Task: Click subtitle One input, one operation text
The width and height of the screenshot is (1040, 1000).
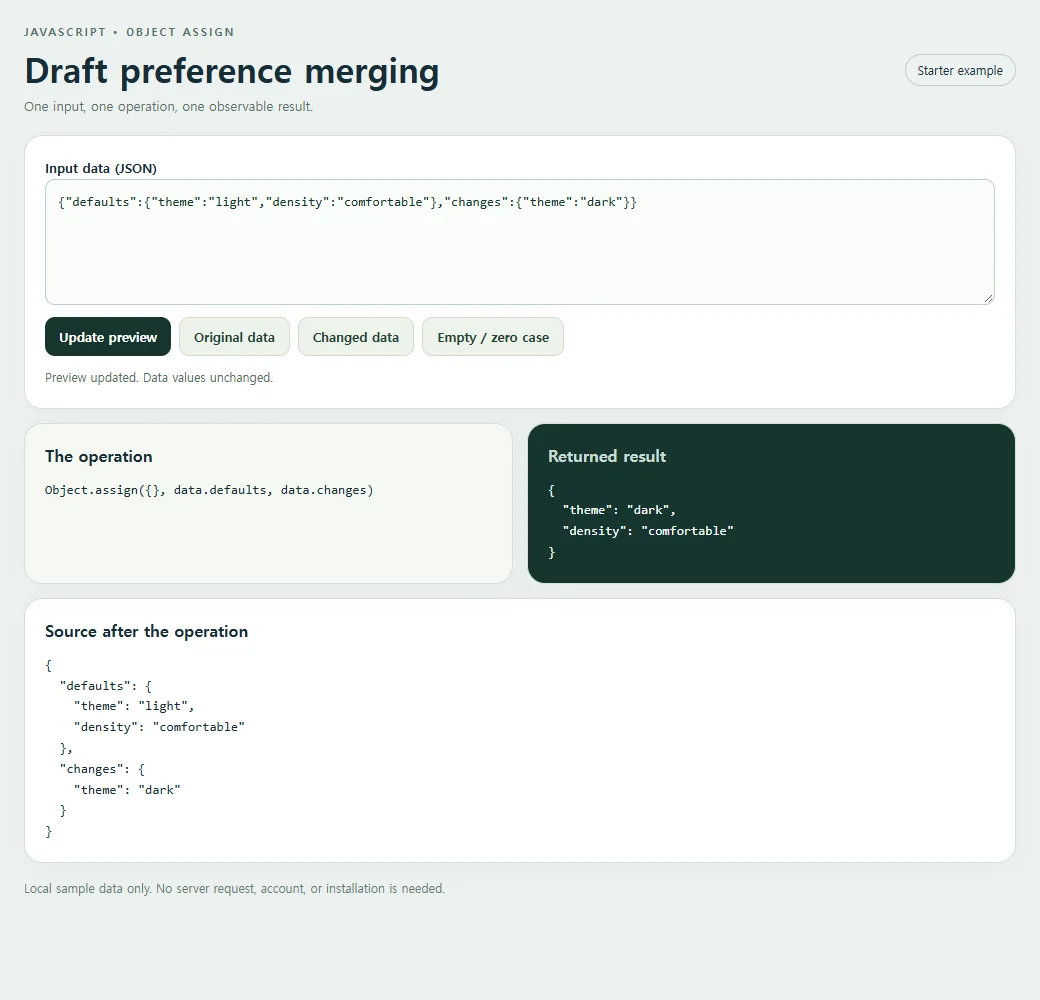Action: [x=168, y=107]
